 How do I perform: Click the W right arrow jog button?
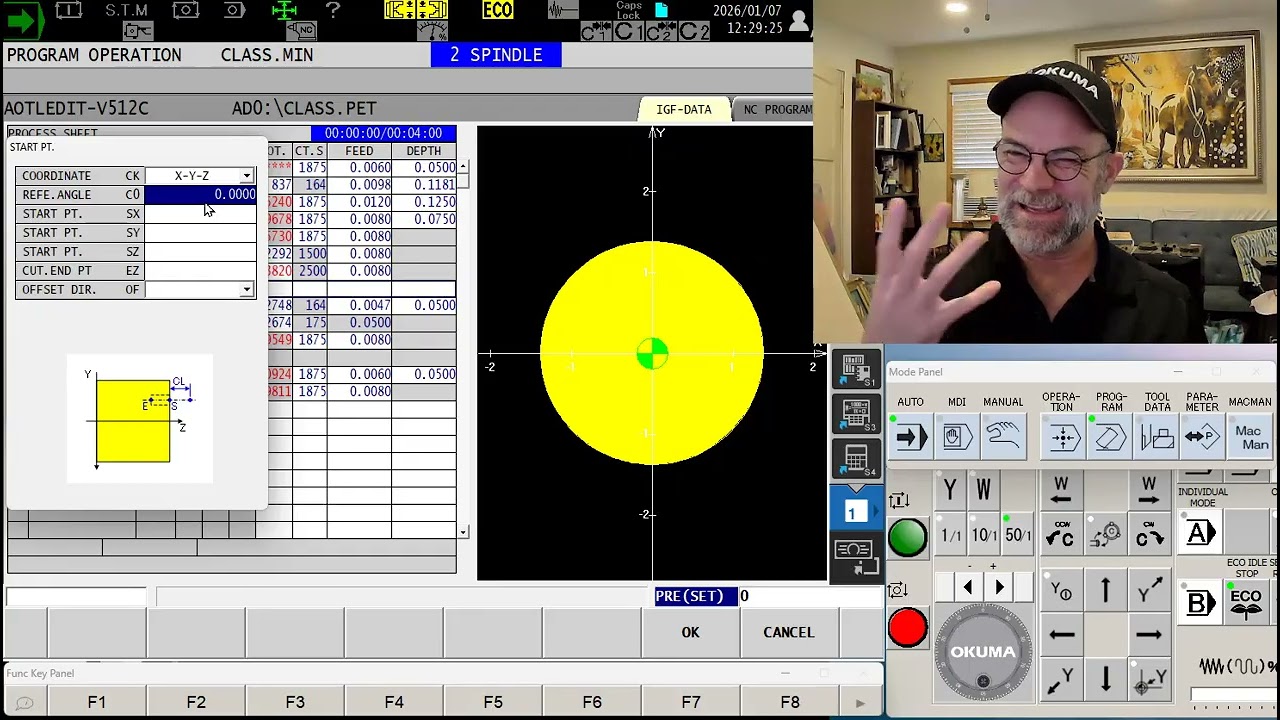coord(1149,491)
